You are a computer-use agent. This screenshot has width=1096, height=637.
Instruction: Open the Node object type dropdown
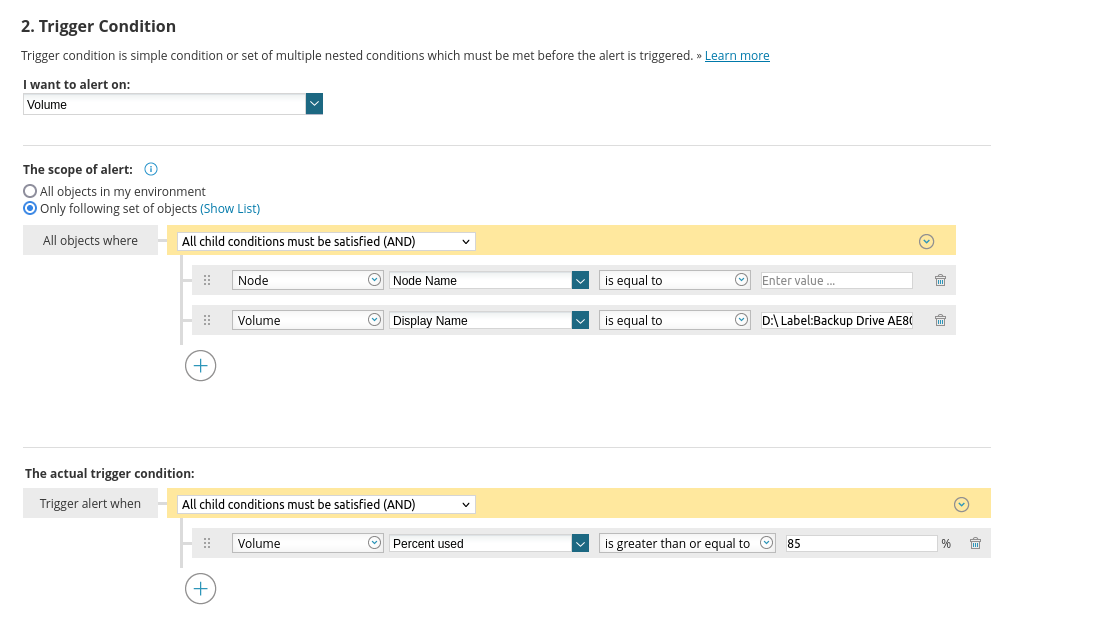tap(308, 280)
